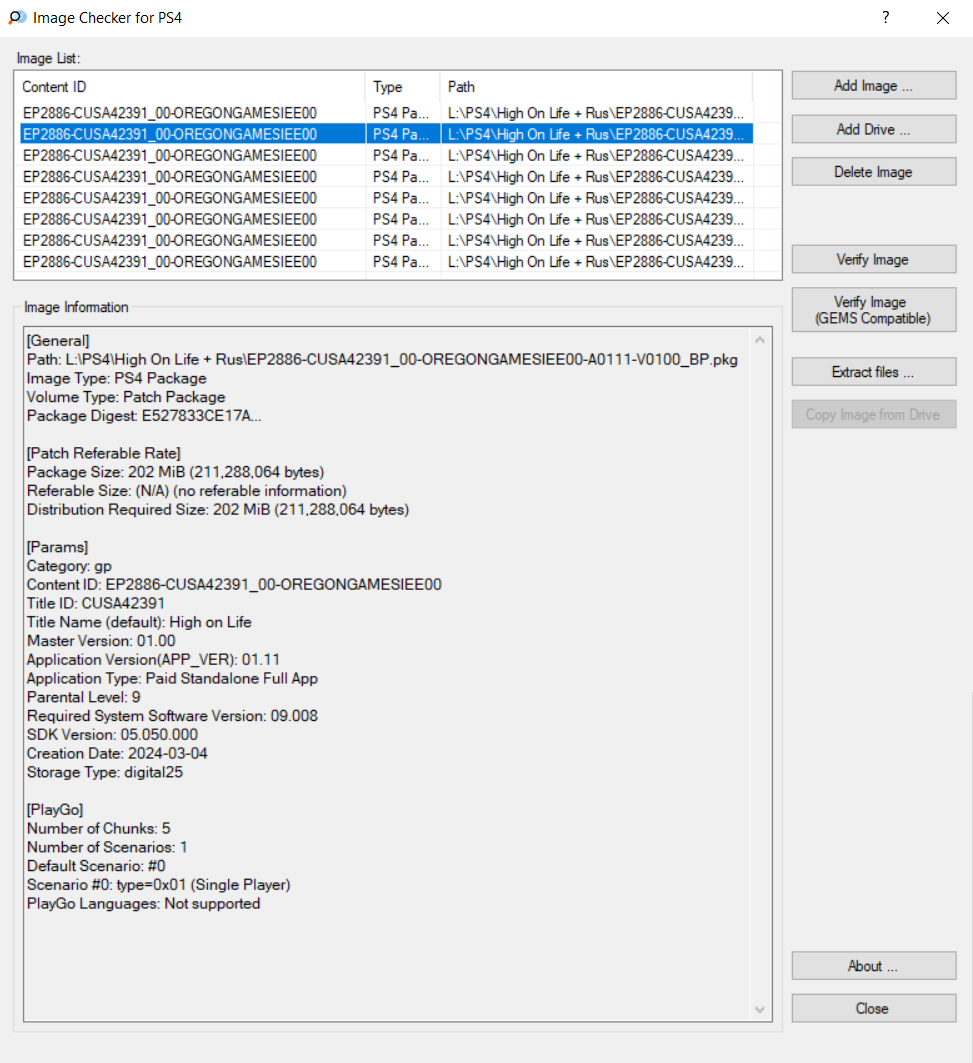Screen dimensions: 973x1063
Task: Sort the list by Content ID column
Action: 190,87
